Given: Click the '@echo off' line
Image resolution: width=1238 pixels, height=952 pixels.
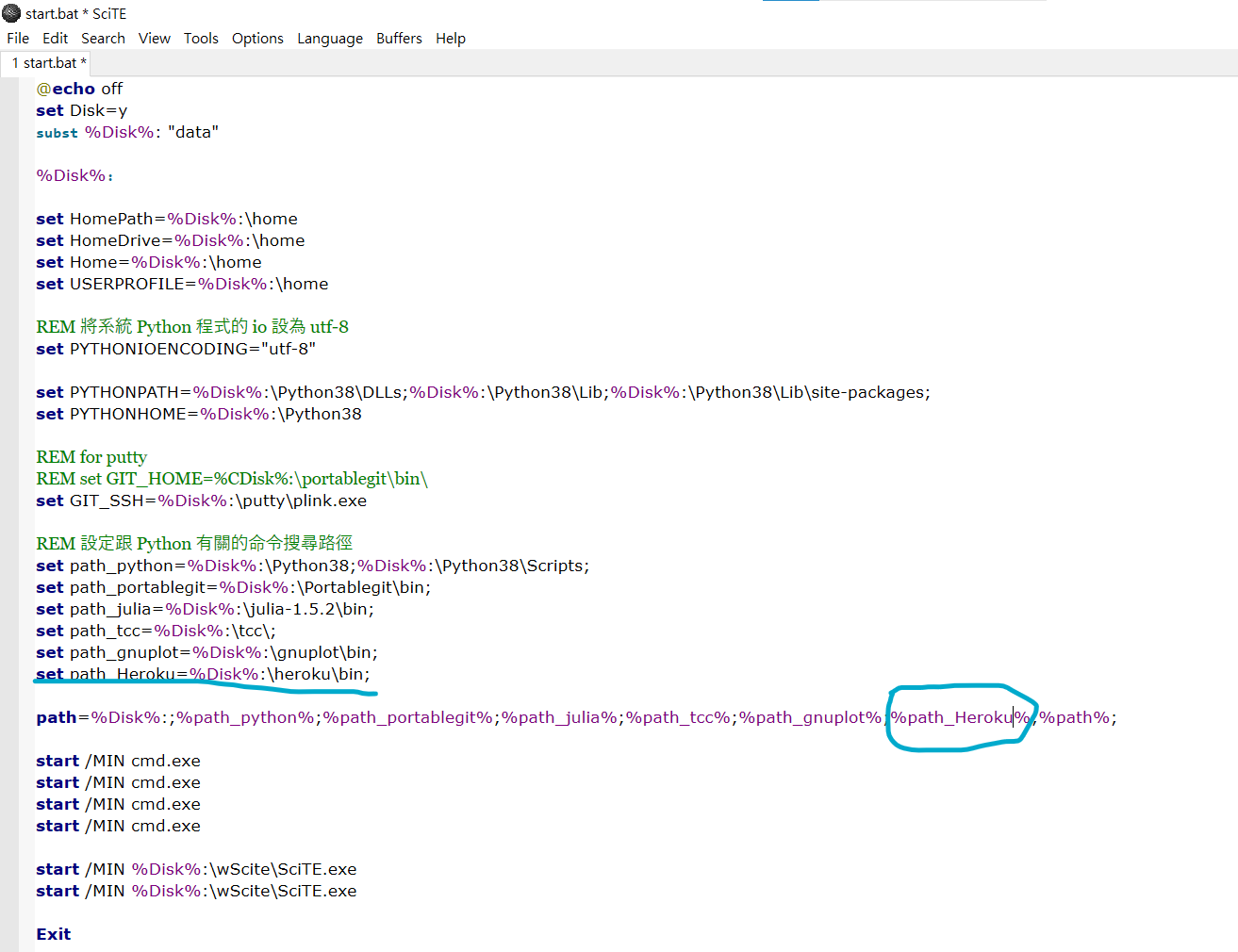Looking at the screenshot, I should [x=79, y=89].
